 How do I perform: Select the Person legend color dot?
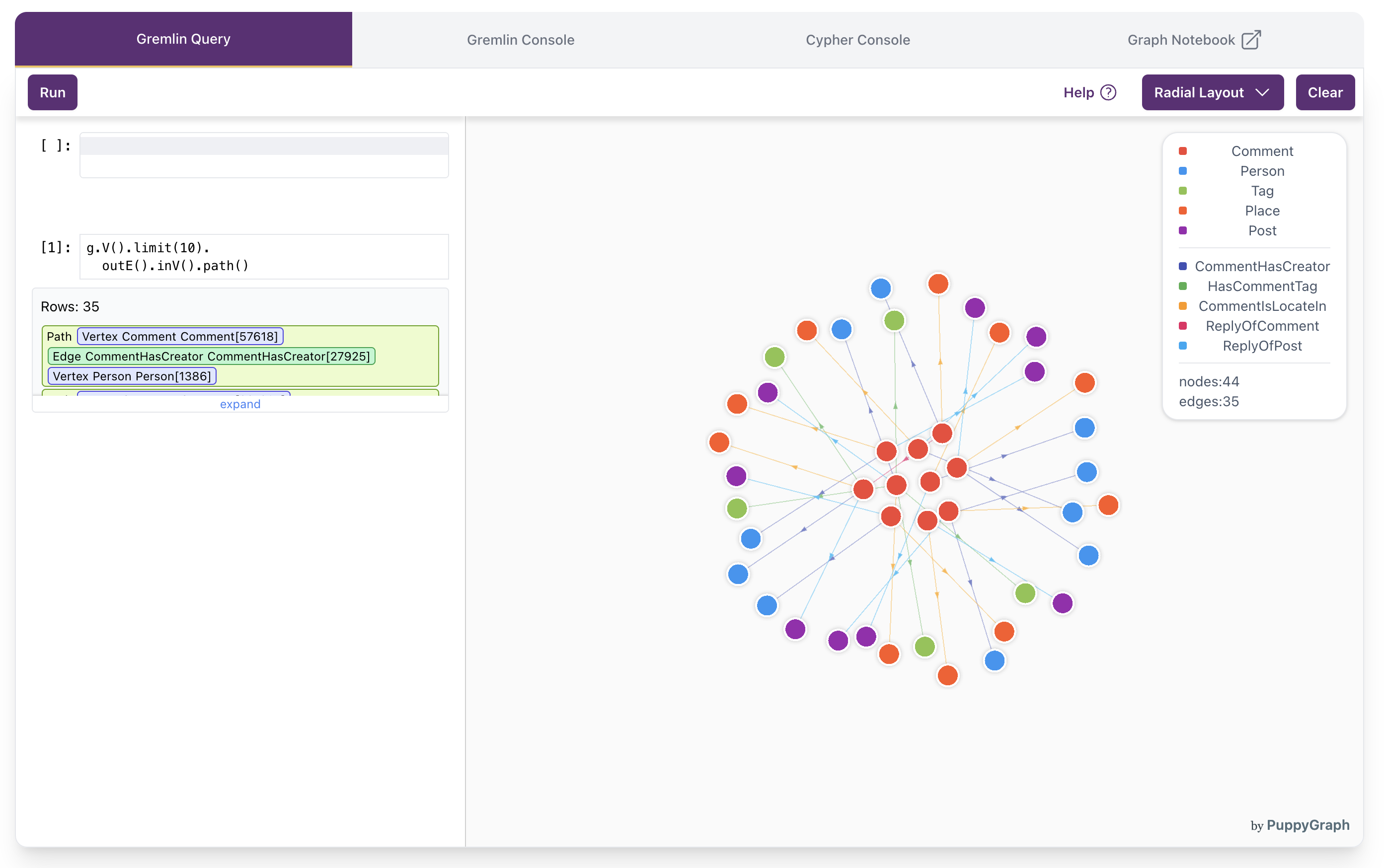coord(1182,170)
